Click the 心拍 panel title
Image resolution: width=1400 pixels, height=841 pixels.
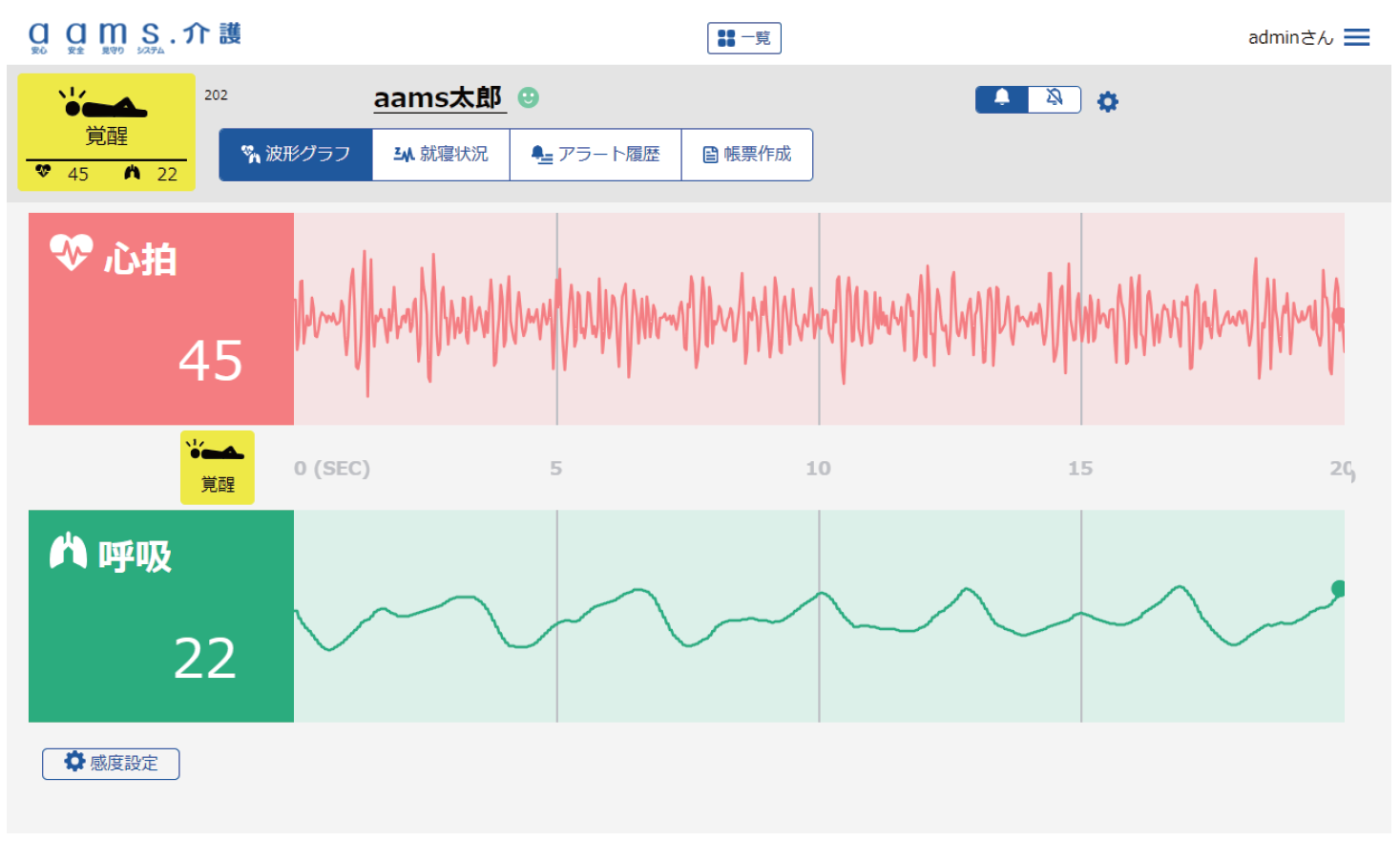[140, 260]
